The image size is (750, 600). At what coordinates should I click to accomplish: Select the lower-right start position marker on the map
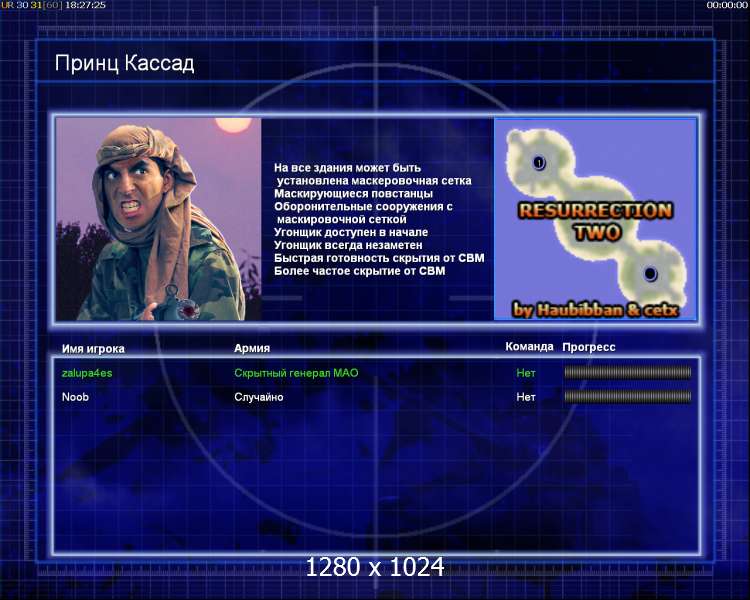[650, 274]
